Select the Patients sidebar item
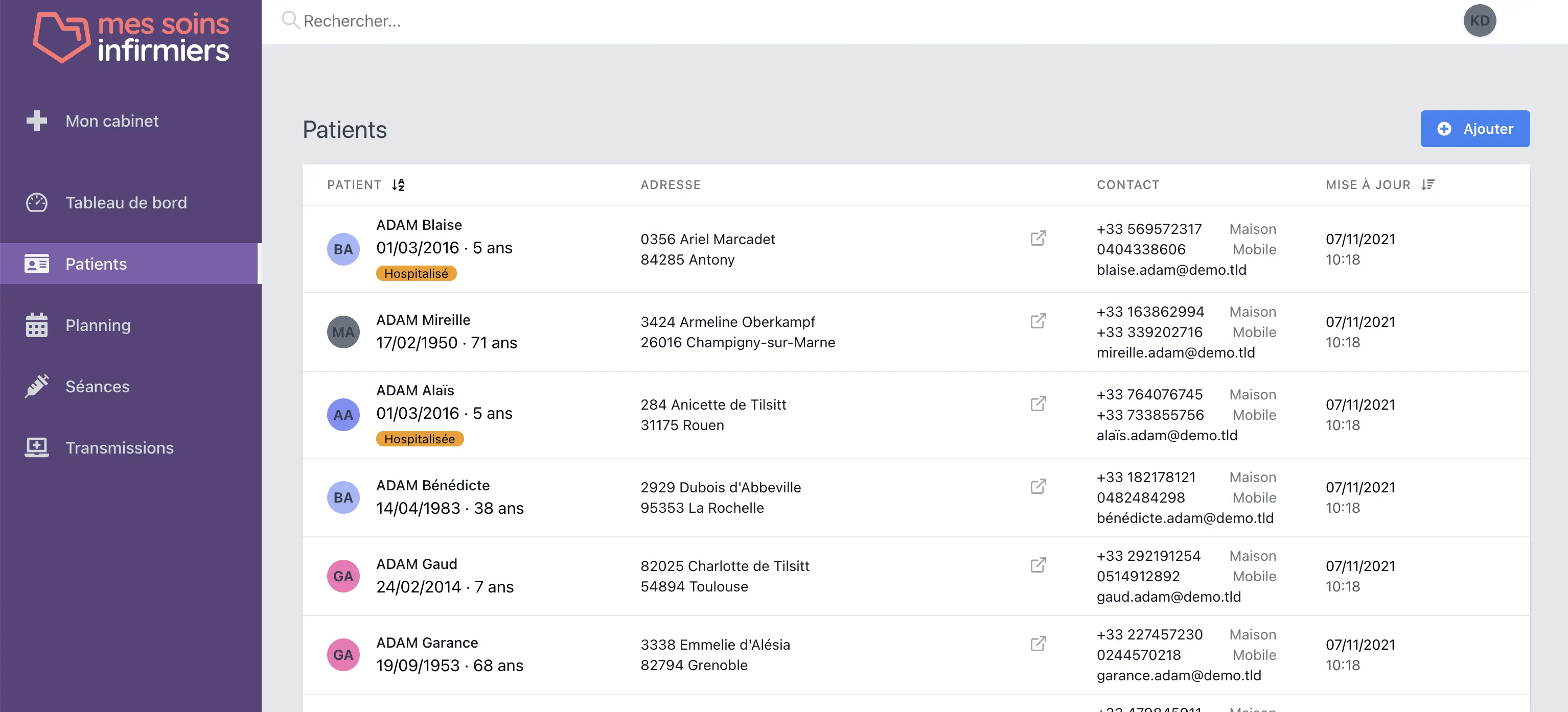This screenshot has width=1568, height=712. (131, 264)
